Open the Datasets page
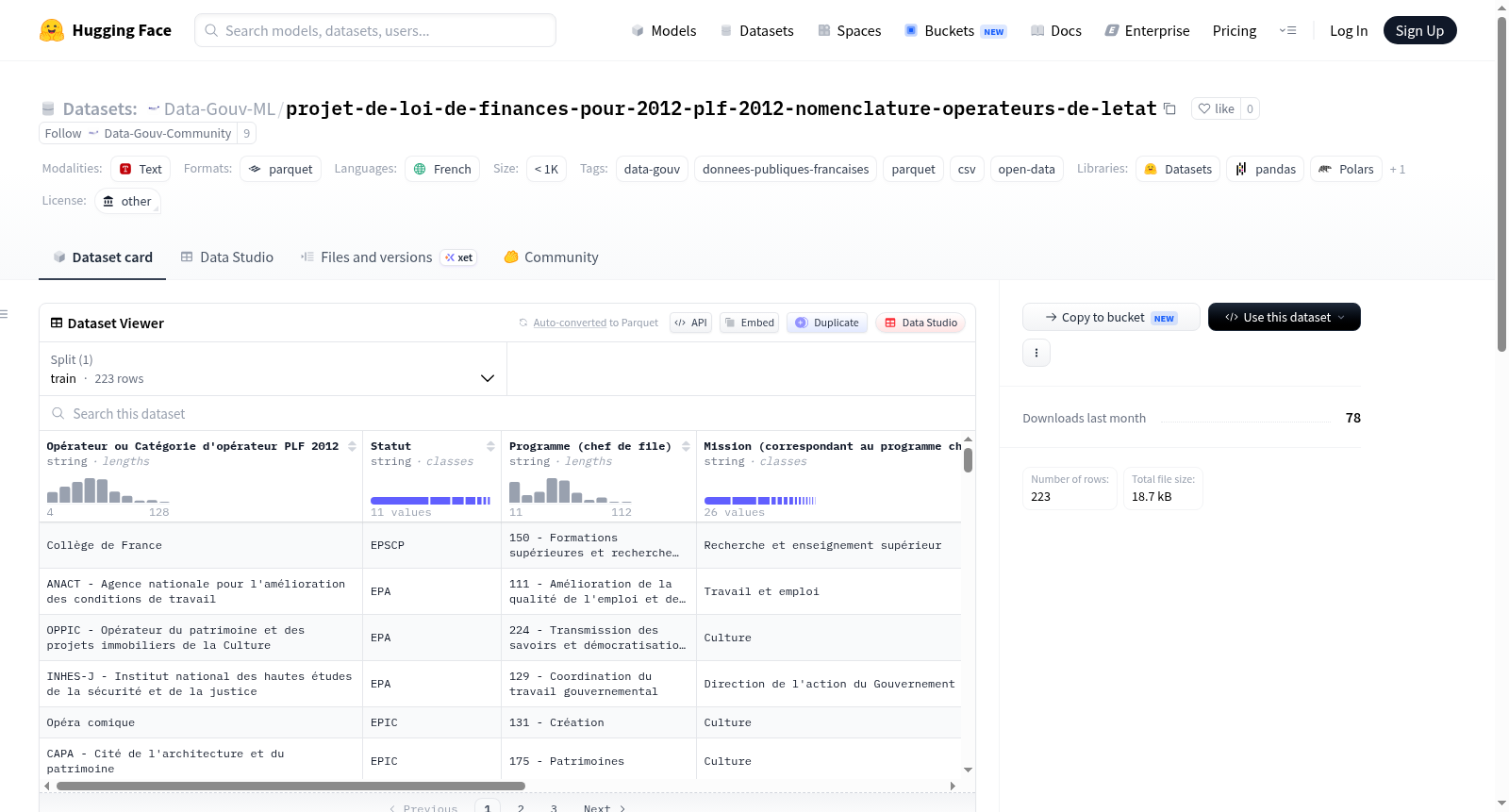 tap(757, 30)
